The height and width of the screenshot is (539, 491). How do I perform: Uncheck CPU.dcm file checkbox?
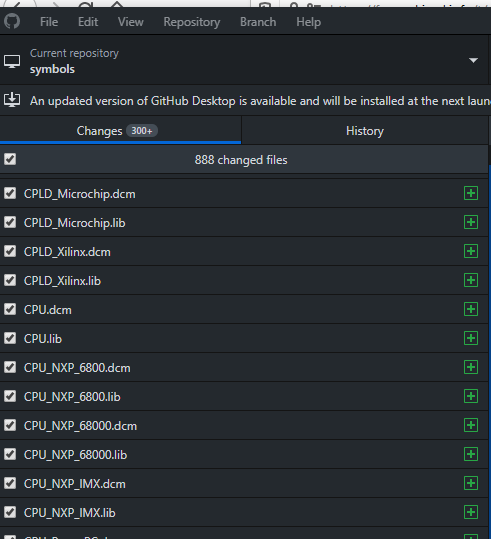tap(10, 309)
